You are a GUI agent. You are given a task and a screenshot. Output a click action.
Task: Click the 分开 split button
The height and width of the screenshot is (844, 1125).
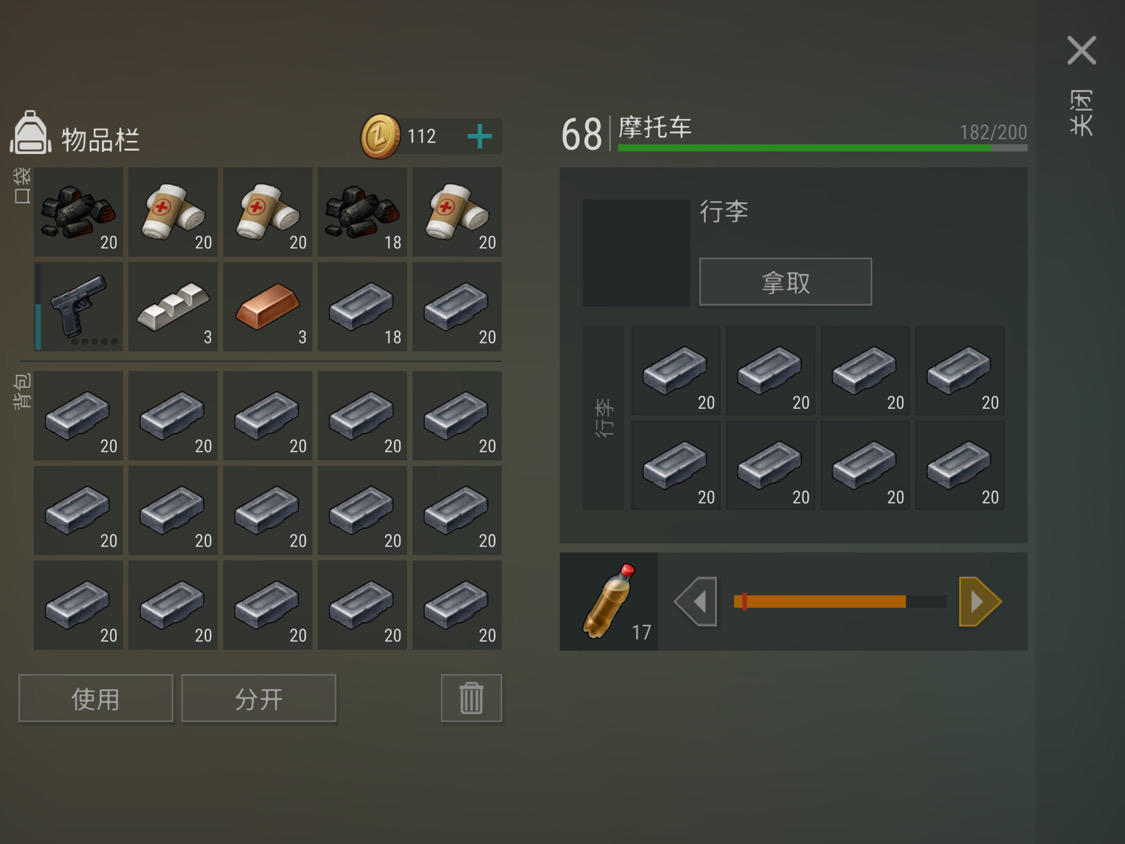click(258, 698)
